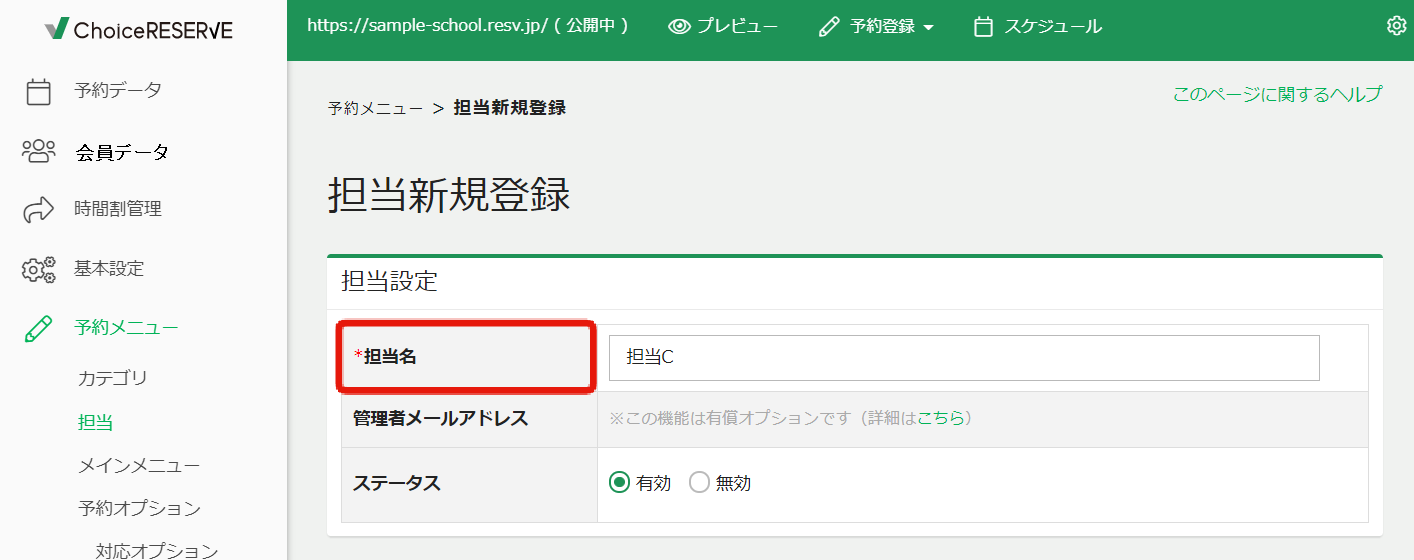Click the eye icon for プレビュー
This screenshot has width=1414, height=560.
tap(680, 27)
